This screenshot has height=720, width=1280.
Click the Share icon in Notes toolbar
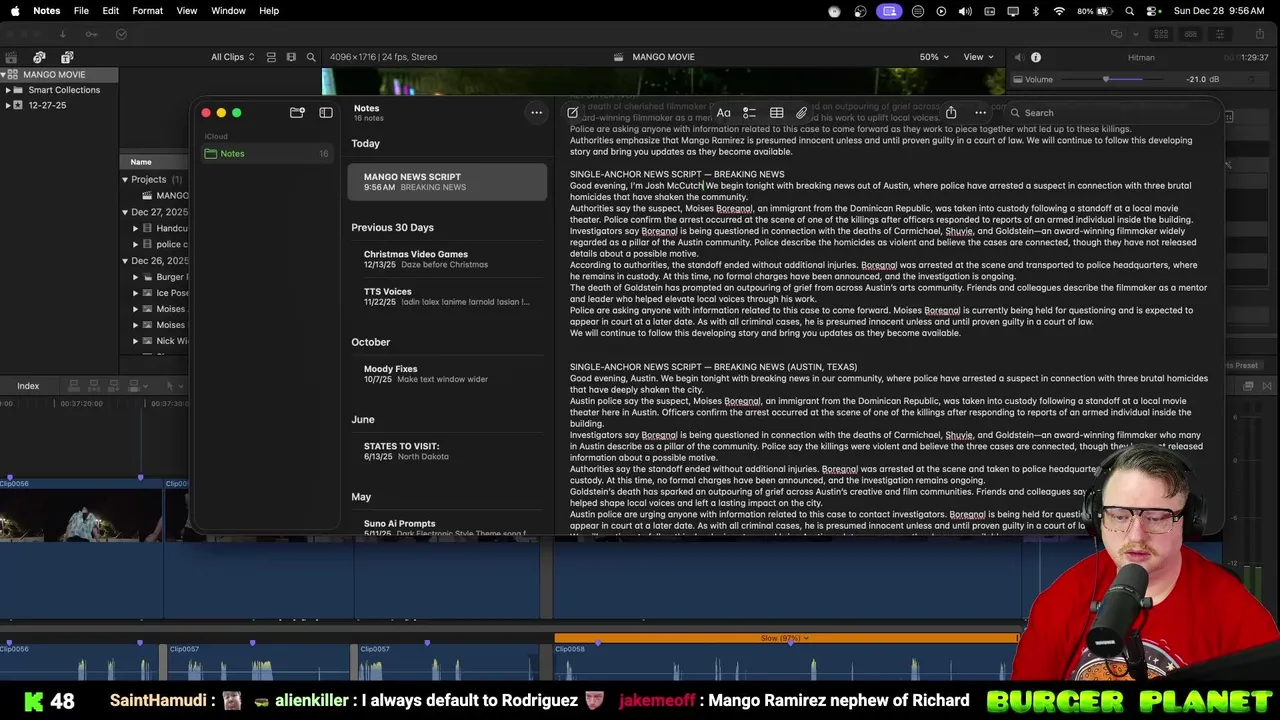coord(951,112)
